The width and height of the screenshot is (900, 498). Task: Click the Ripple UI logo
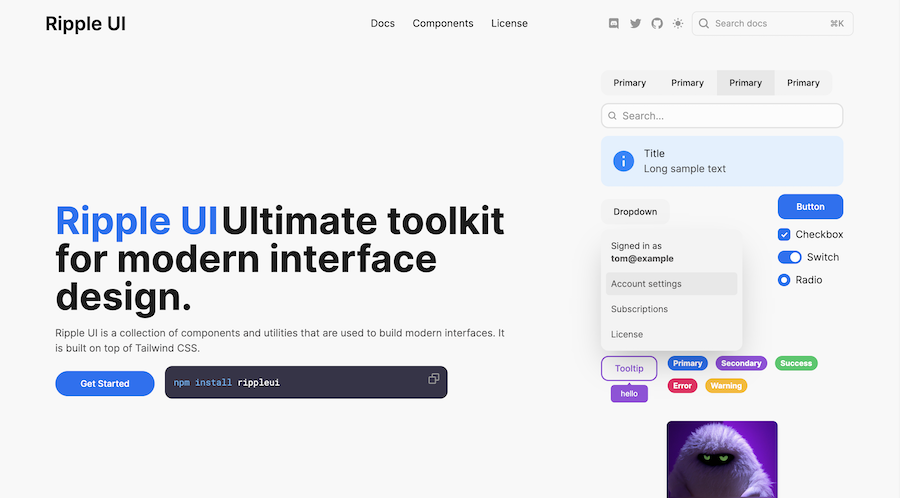coord(86,24)
